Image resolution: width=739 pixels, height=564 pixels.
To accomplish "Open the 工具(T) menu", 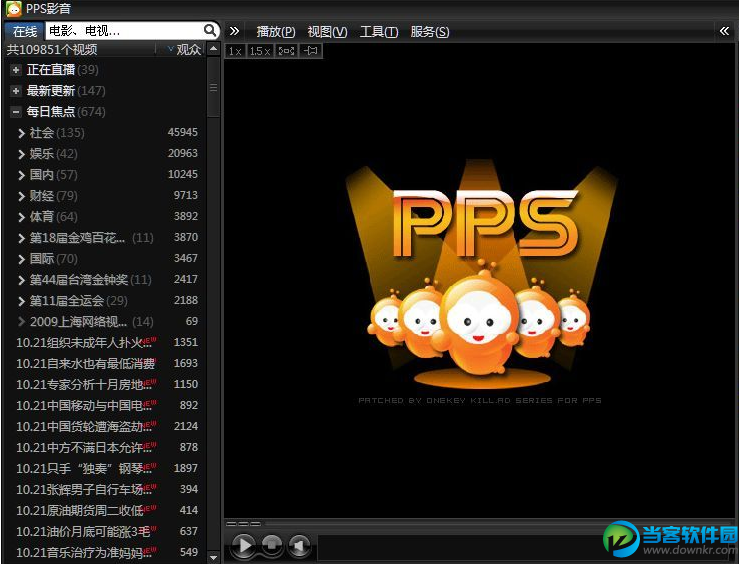I will coord(378,32).
